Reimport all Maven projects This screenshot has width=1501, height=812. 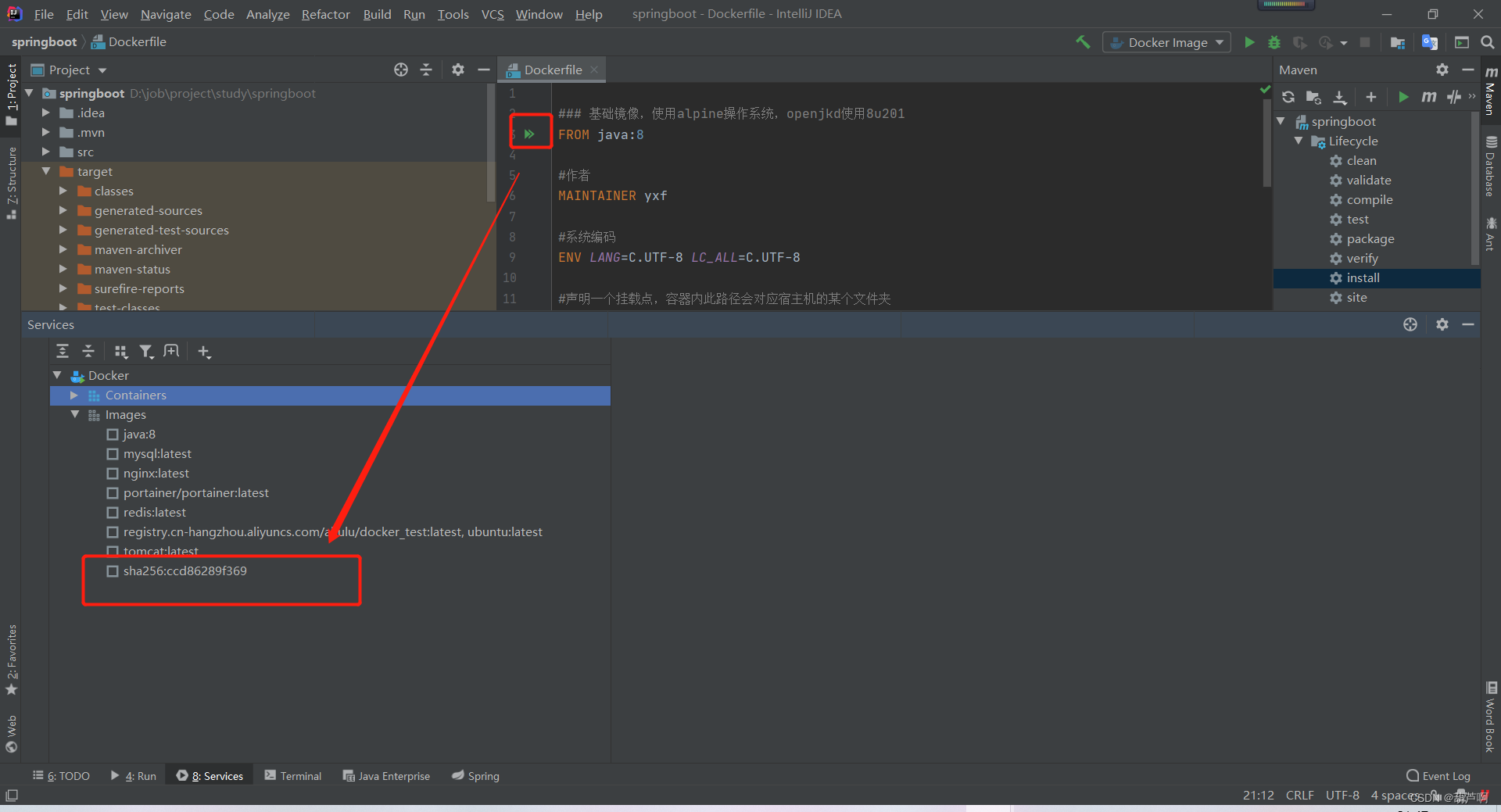point(1288,97)
